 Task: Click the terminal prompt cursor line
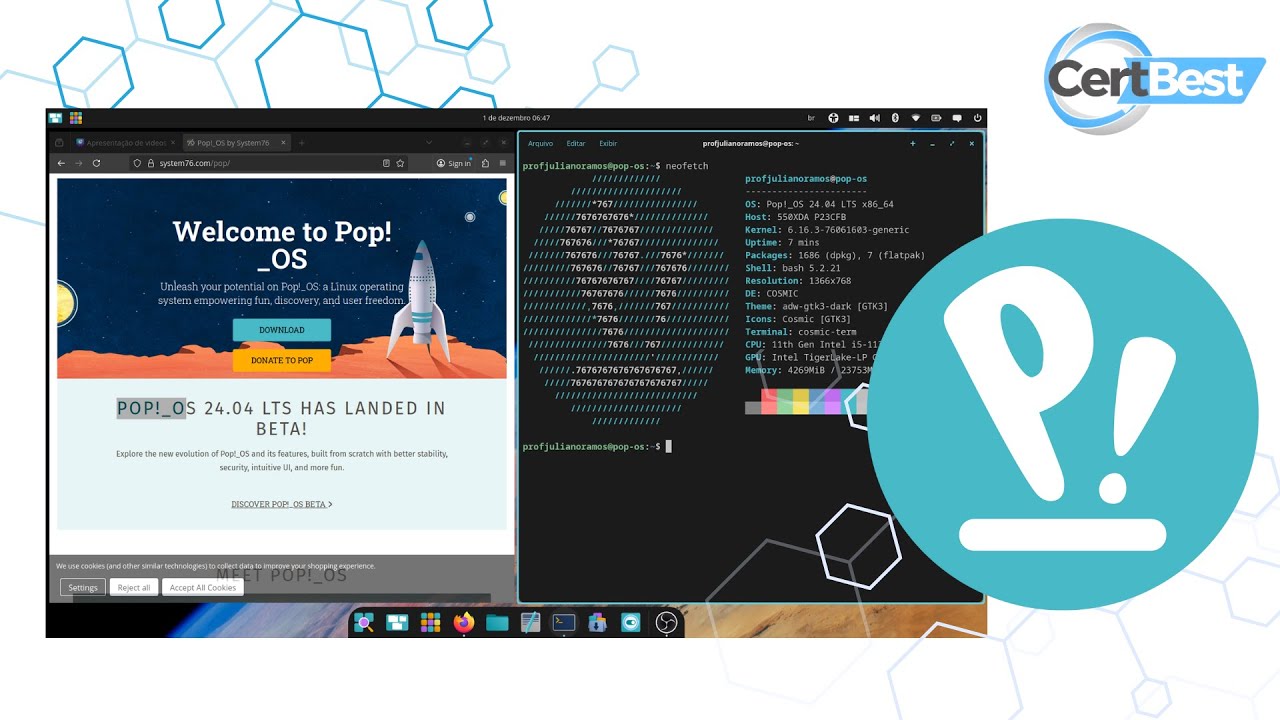(x=597, y=446)
